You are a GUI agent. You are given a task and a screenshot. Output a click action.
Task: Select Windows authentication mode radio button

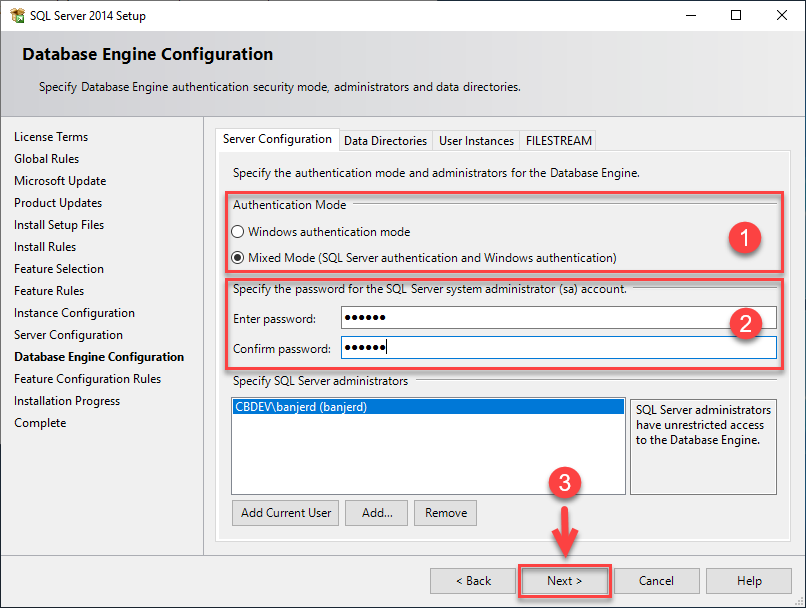tap(237, 232)
